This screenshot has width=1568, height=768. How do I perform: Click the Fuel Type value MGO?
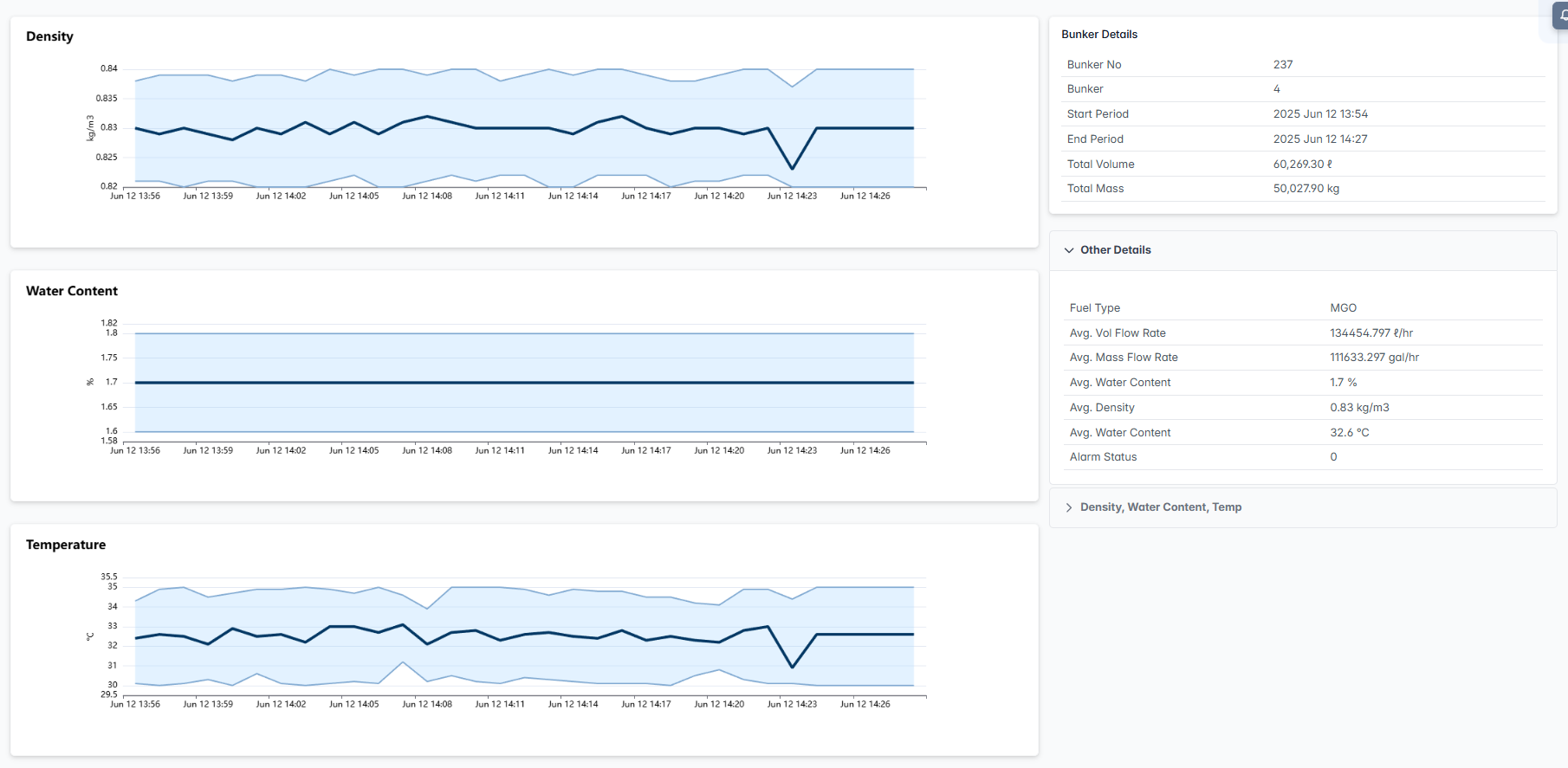click(x=1343, y=308)
